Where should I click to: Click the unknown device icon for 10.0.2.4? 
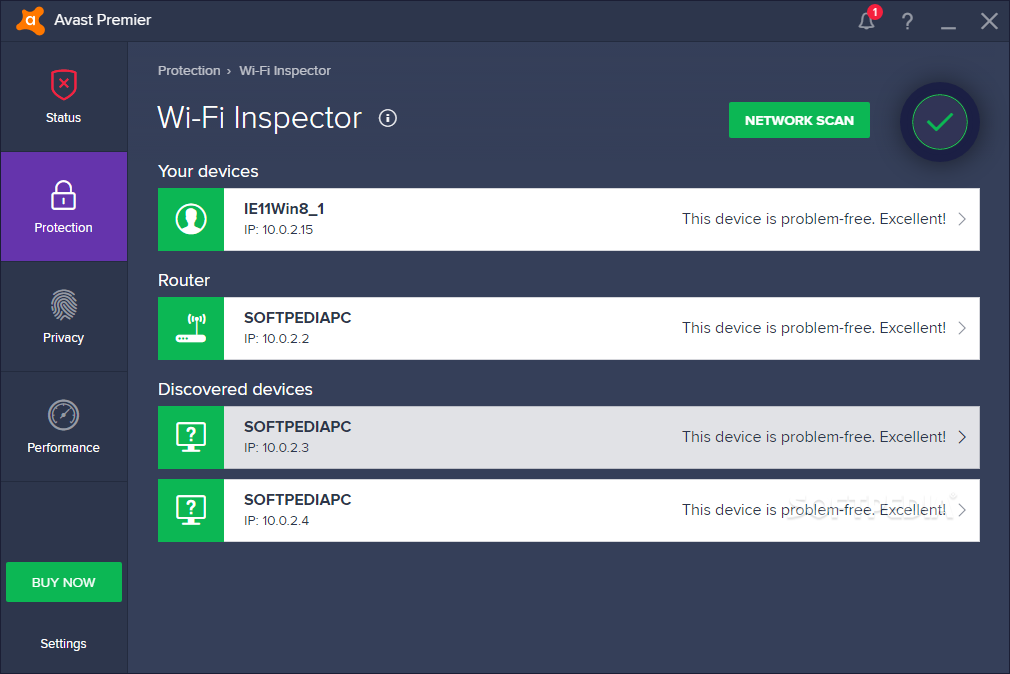pos(191,510)
